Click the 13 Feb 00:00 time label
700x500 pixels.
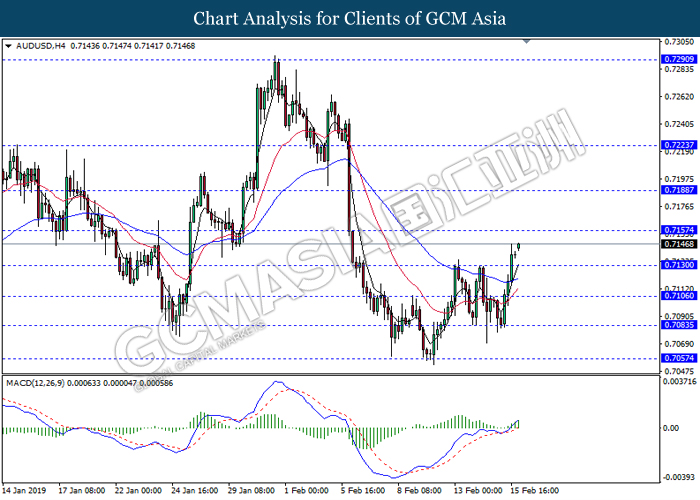click(479, 491)
